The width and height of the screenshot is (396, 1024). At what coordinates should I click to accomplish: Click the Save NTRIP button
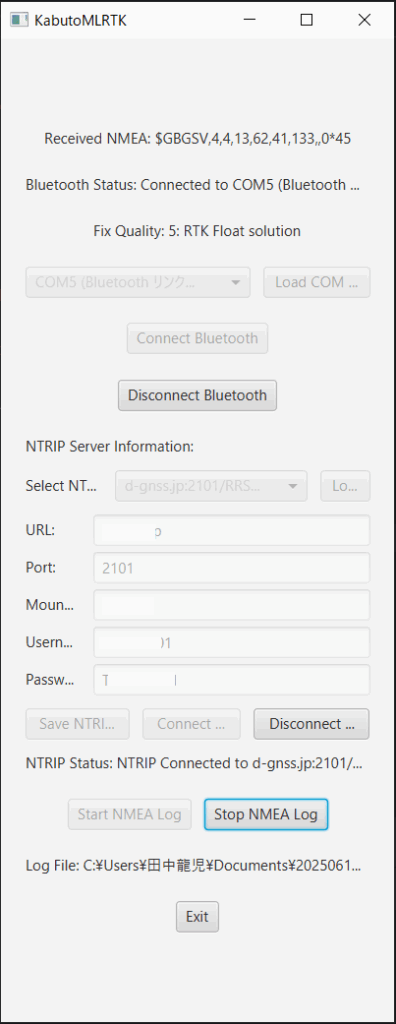[x=78, y=724]
